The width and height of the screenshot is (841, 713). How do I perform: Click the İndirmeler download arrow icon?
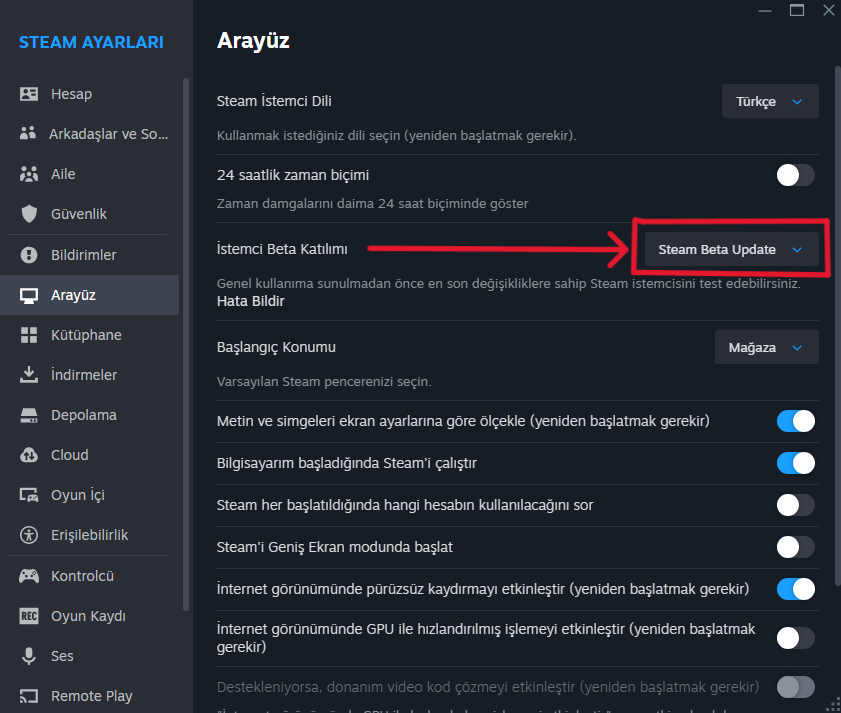pos(29,374)
